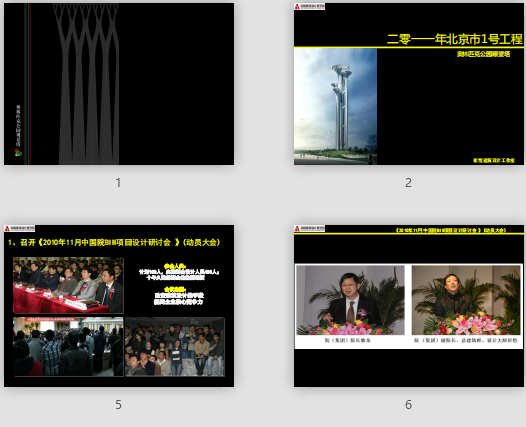Image resolution: width=526 pixels, height=427 pixels.
Task: Select slide 2 thumbnail with tower image
Action: point(409,84)
